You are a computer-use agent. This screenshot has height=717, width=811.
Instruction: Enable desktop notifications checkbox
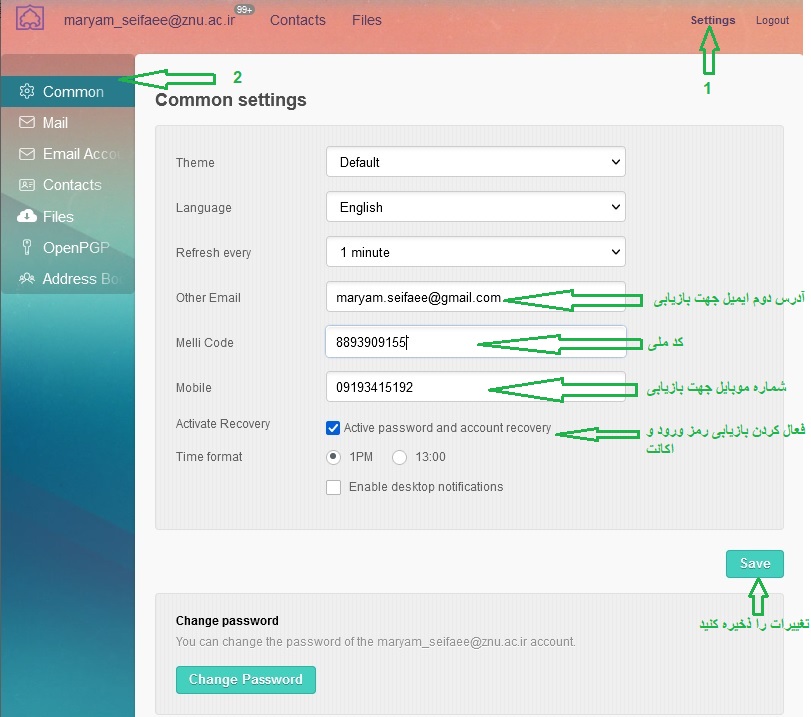click(x=334, y=487)
